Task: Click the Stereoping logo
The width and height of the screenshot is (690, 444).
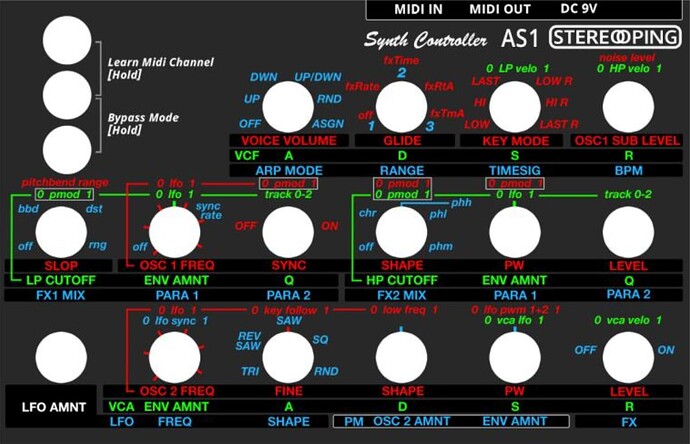Action: click(x=615, y=37)
